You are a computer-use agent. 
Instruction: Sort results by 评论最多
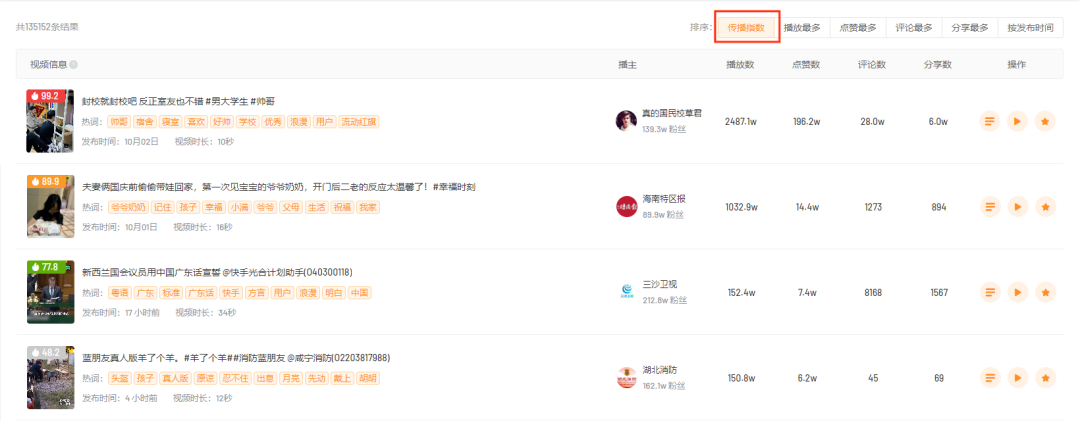pyautogui.click(x=913, y=28)
